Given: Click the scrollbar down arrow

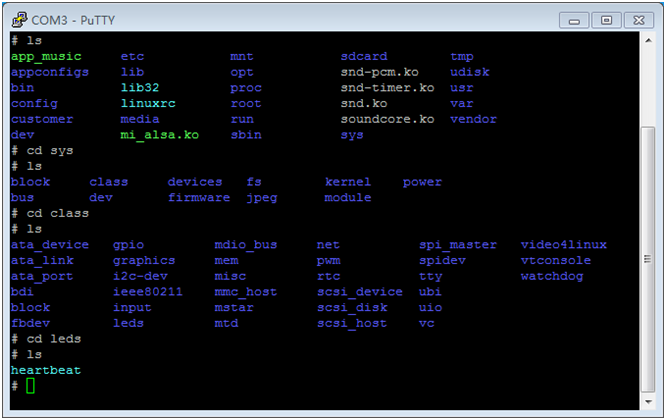Looking at the screenshot, I should (x=648, y=402).
